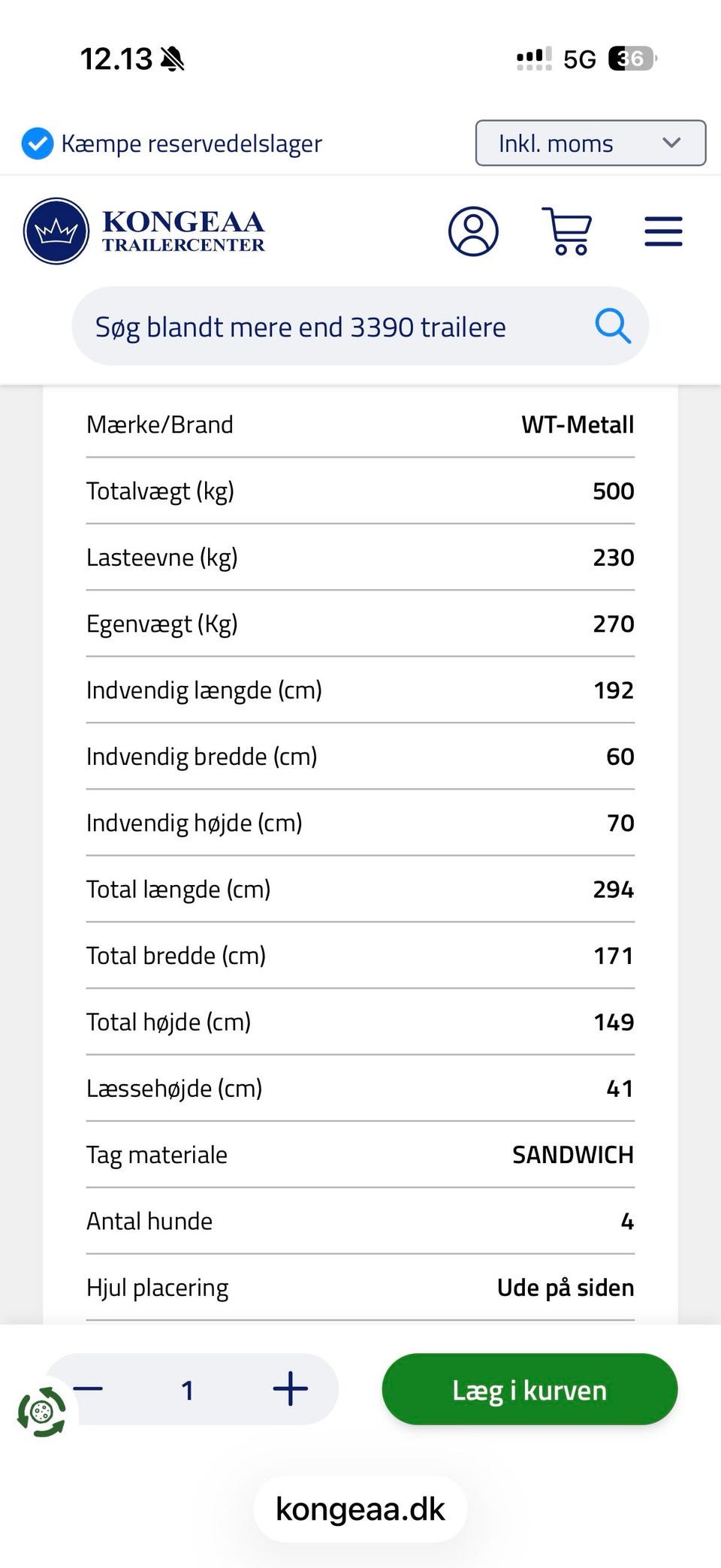Tap the Kæmpe reservedelslager text
The width and height of the screenshot is (721, 1568).
192,144
